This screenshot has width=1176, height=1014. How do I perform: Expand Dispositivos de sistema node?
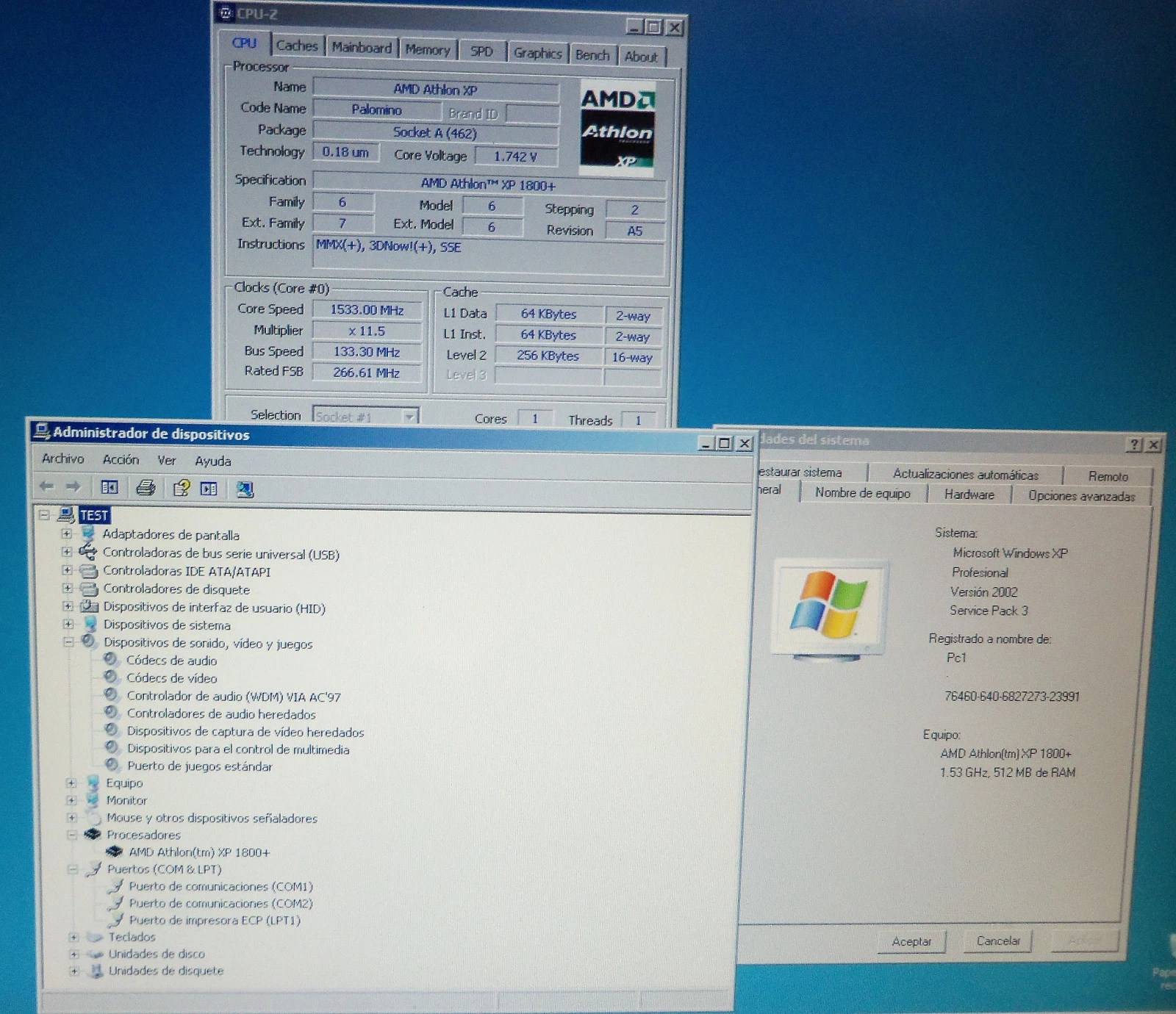coord(68,625)
